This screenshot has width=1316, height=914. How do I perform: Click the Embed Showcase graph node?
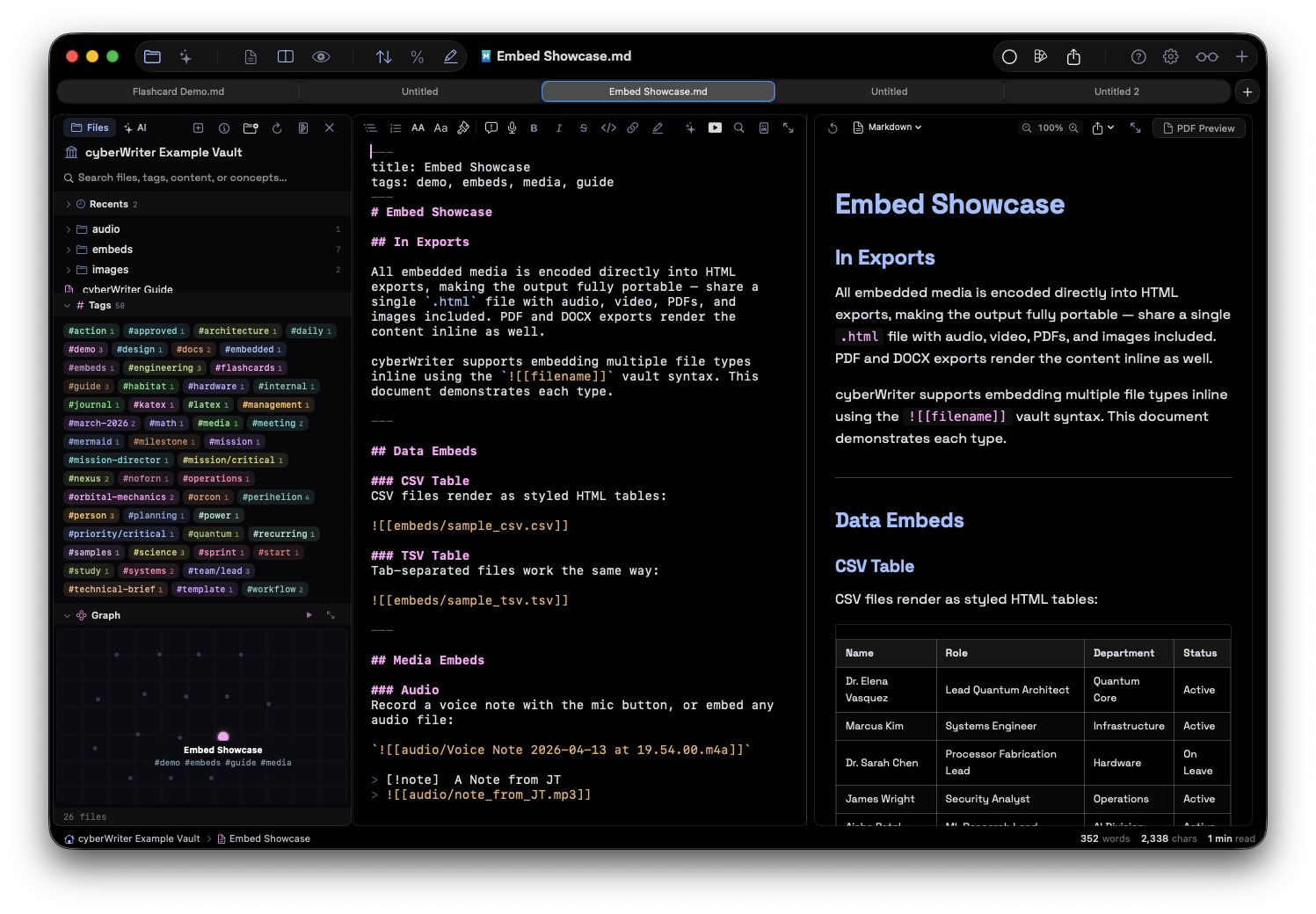pos(223,736)
